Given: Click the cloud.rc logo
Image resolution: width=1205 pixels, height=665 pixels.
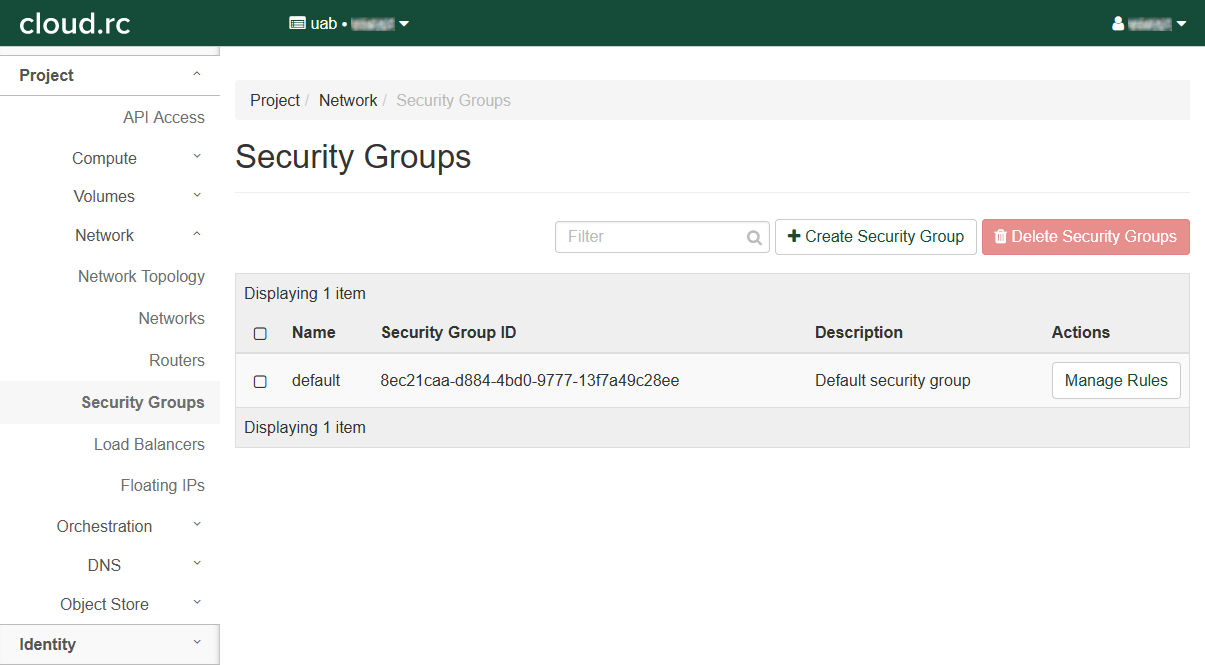Looking at the screenshot, I should pyautogui.click(x=75, y=23).
